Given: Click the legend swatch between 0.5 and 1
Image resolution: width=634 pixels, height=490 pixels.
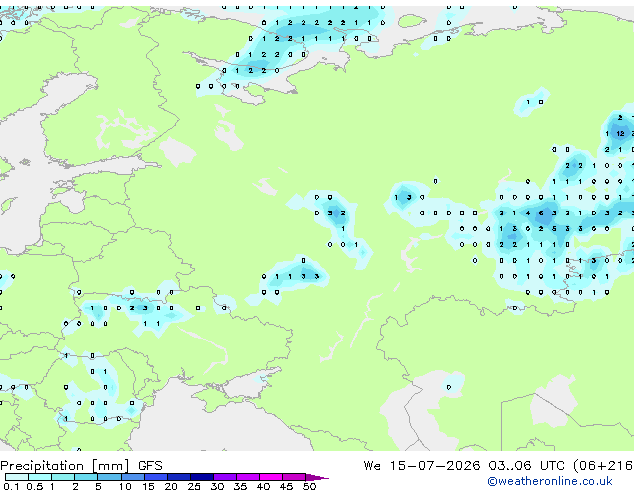Looking at the screenshot, I should click(x=40, y=477).
